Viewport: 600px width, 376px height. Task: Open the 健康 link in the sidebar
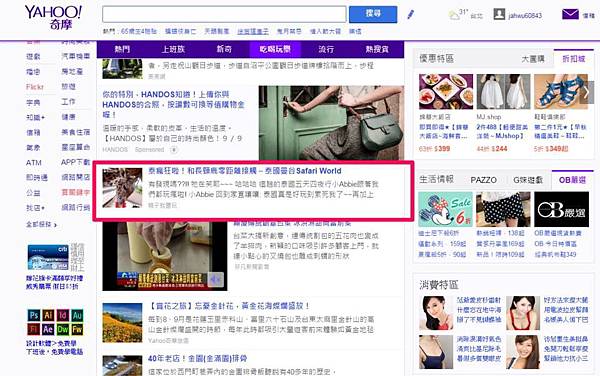coord(68,117)
